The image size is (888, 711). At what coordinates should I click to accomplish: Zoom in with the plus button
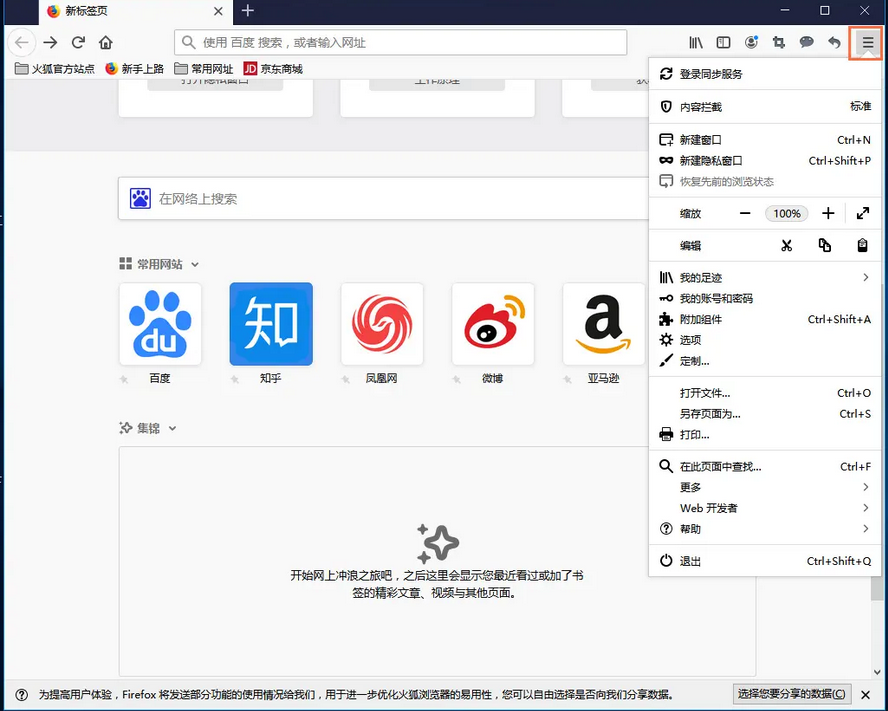pos(828,214)
